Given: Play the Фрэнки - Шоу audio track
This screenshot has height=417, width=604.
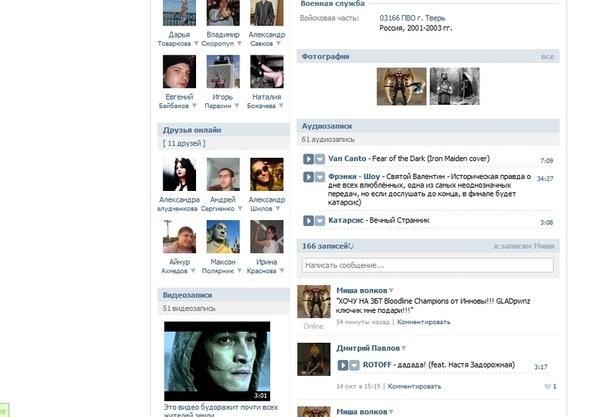Looking at the screenshot, I should (309, 178).
